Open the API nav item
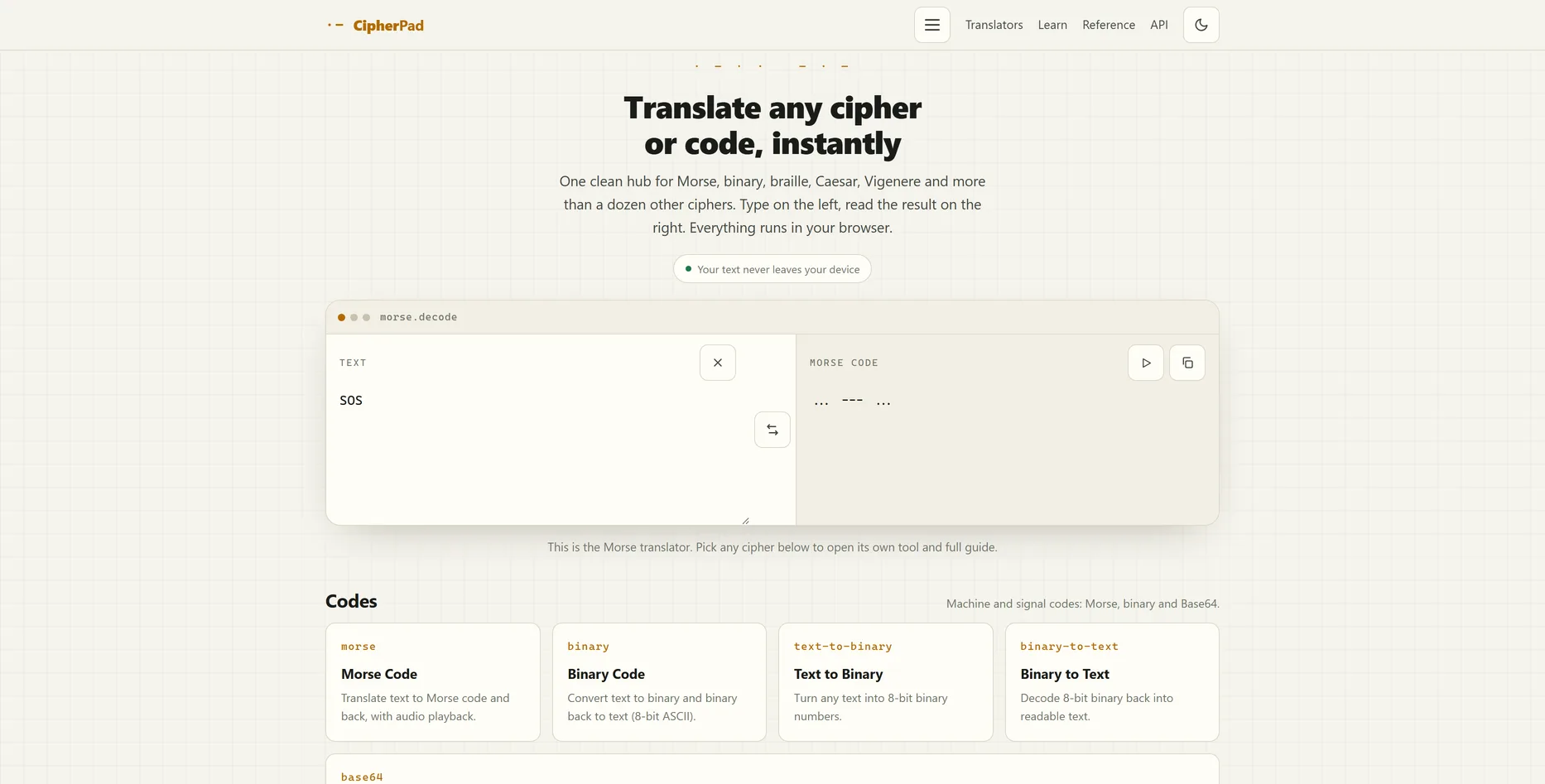Viewport: 1545px width, 784px height. 1159,25
